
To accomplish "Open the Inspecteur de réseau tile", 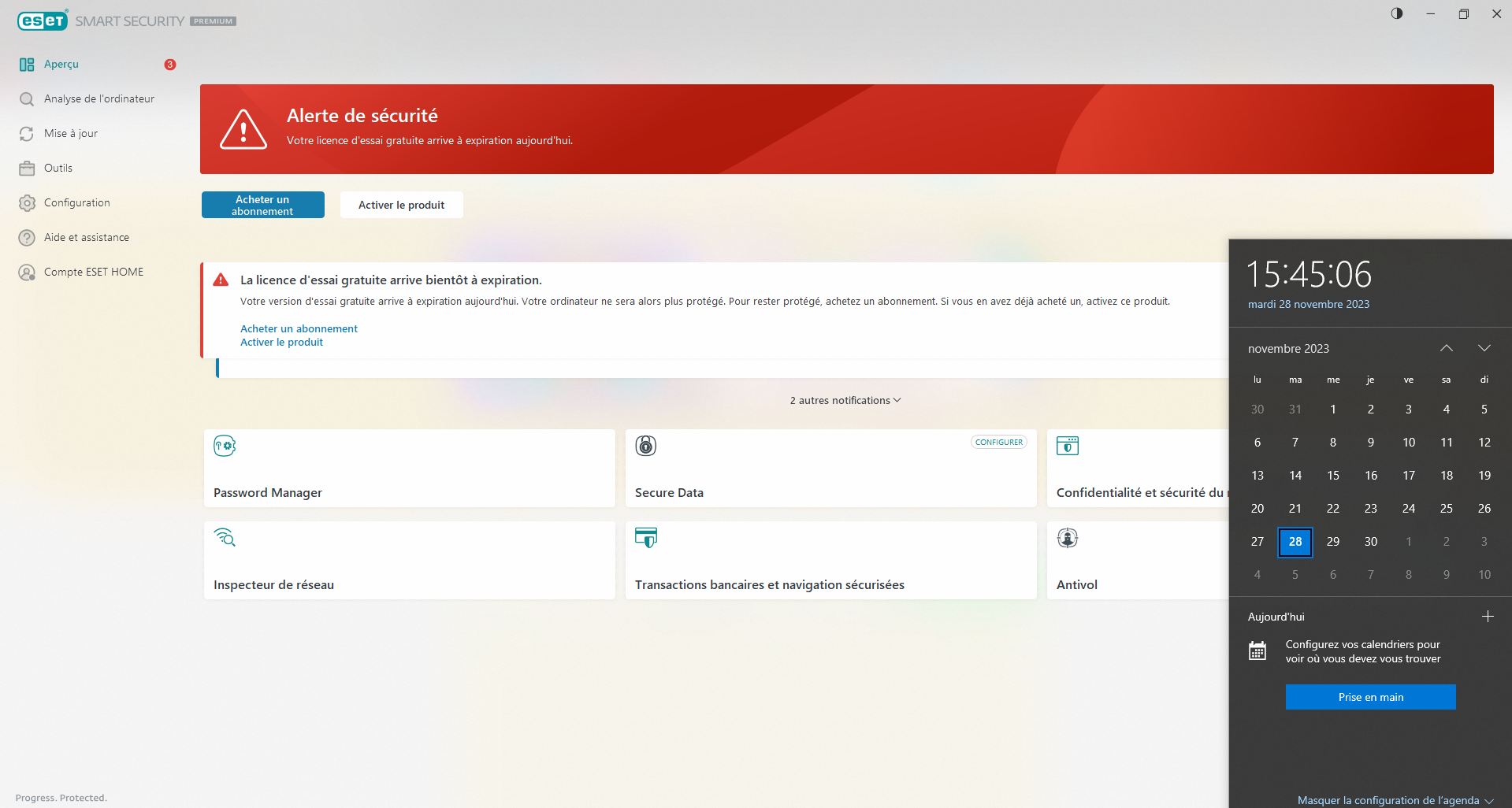I will pos(410,560).
